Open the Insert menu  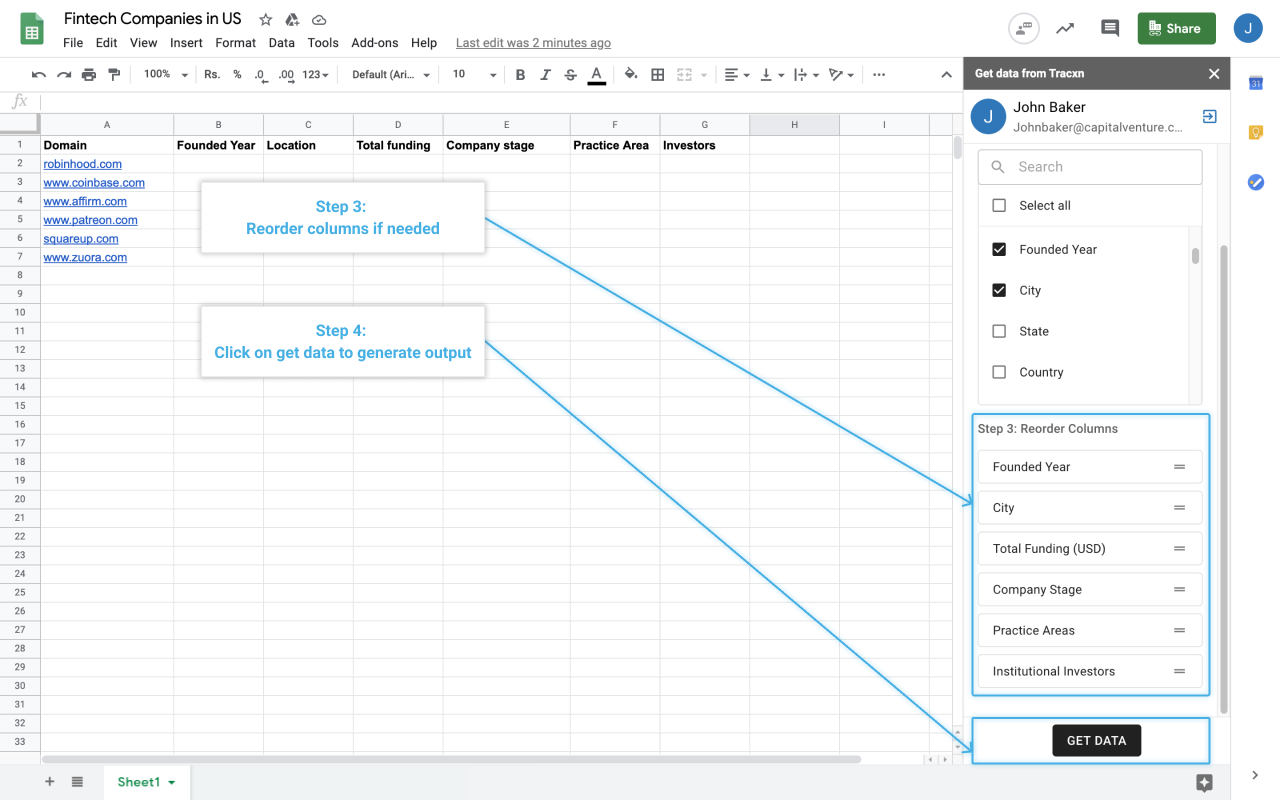coord(186,43)
